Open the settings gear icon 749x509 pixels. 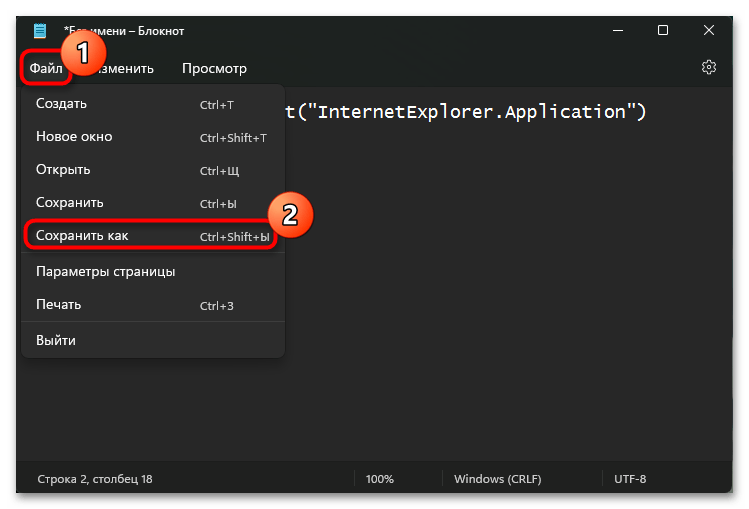click(x=708, y=67)
